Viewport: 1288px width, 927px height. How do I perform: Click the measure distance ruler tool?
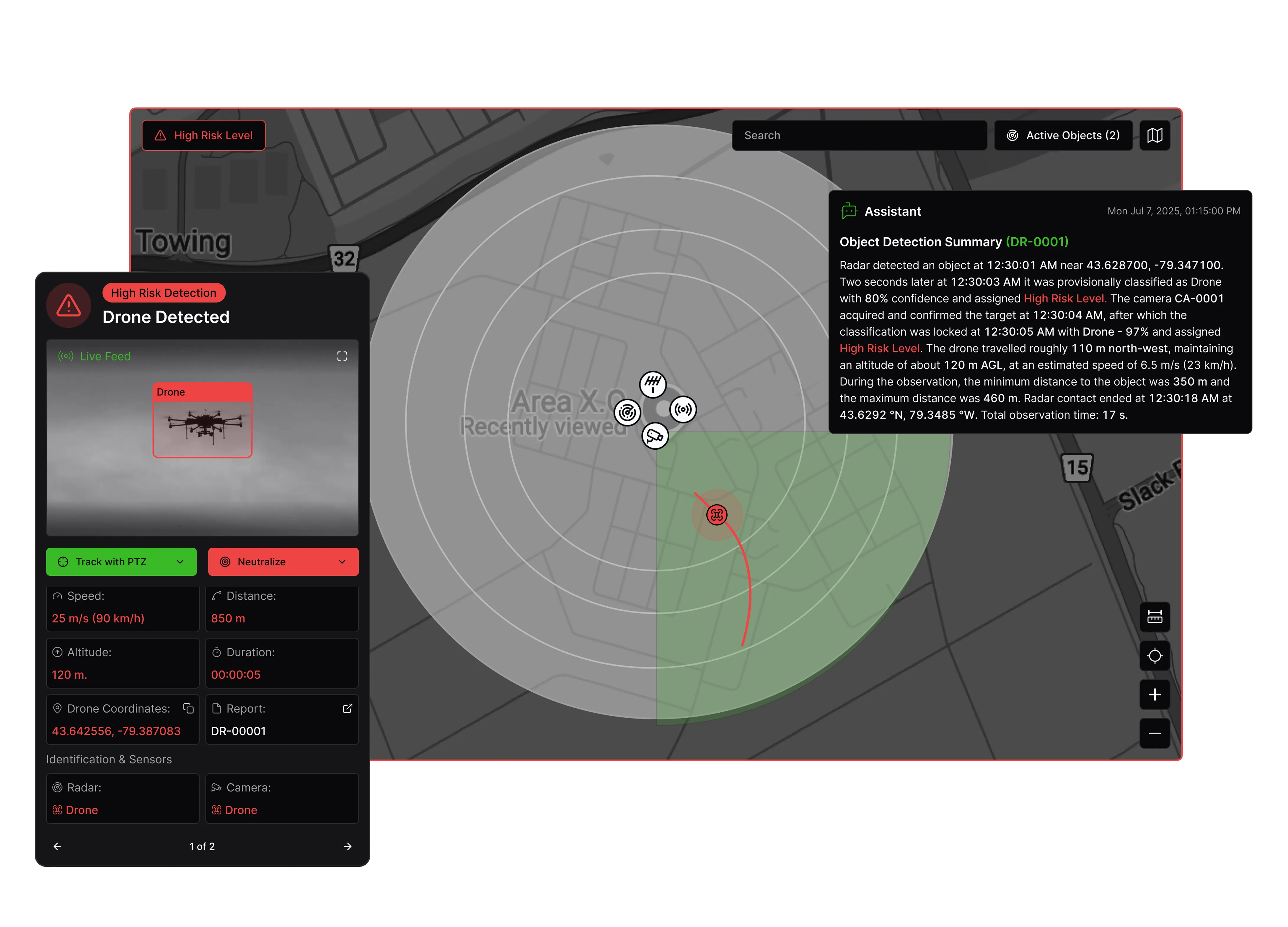[x=1155, y=616]
